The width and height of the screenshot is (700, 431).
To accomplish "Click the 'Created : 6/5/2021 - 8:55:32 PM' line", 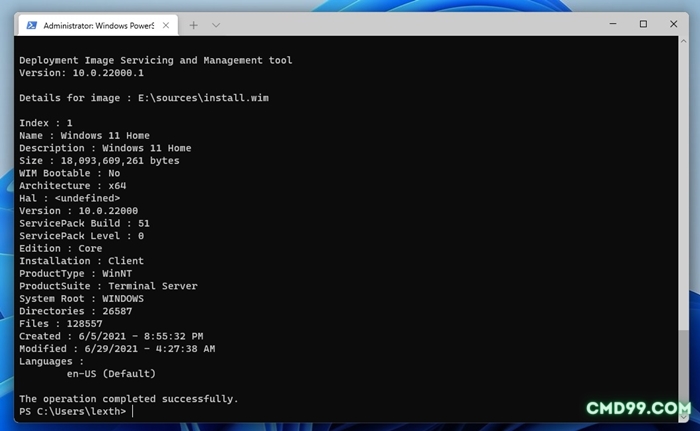I will click(x=111, y=335).
